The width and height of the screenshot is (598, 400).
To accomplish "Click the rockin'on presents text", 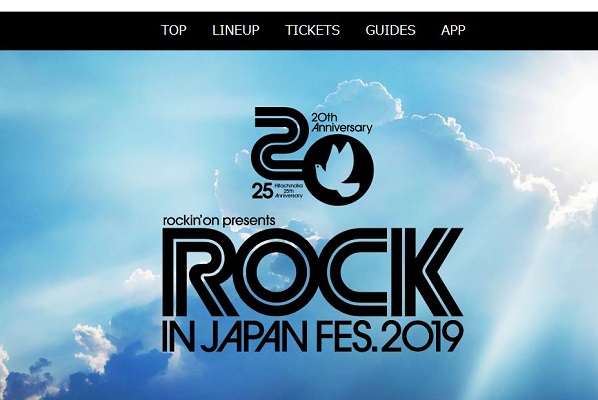I will click(219, 221).
